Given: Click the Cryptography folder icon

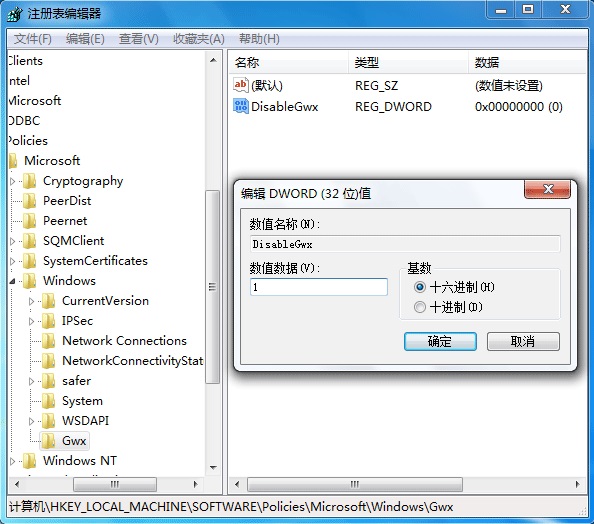Looking at the screenshot, I should tap(30, 181).
